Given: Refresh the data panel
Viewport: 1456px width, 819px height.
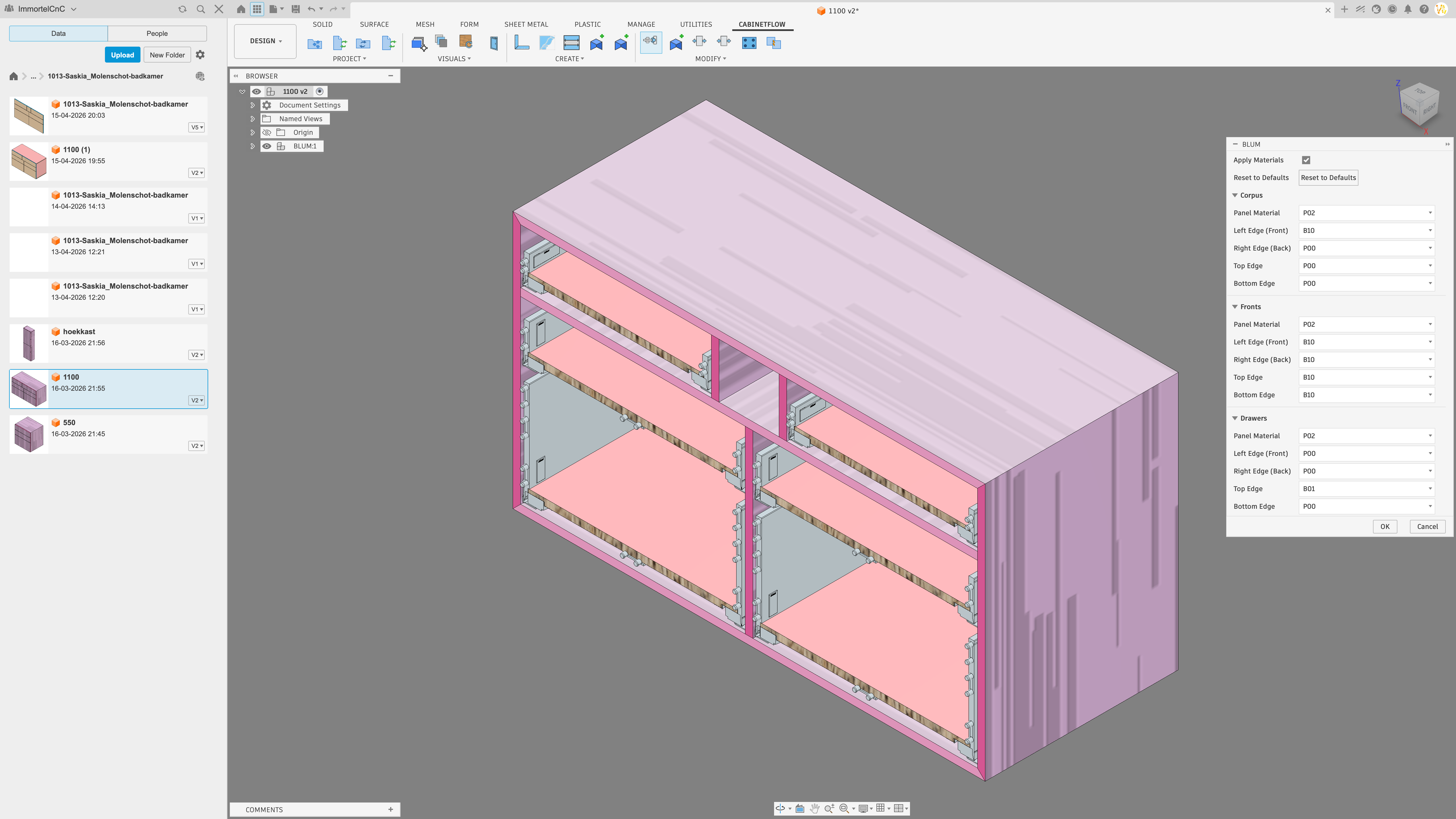Looking at the screenshot, I should 182,9.
